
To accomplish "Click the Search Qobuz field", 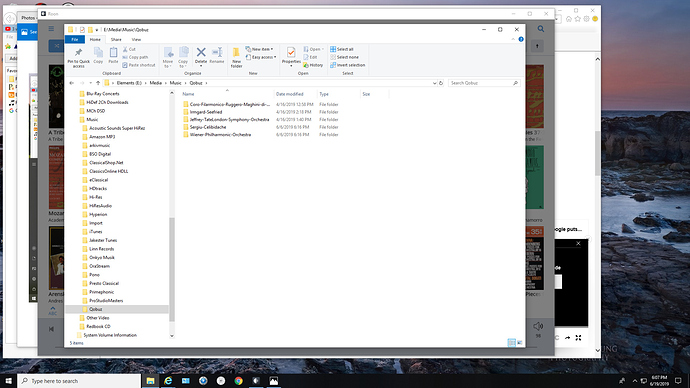I will tap(484, 83).
